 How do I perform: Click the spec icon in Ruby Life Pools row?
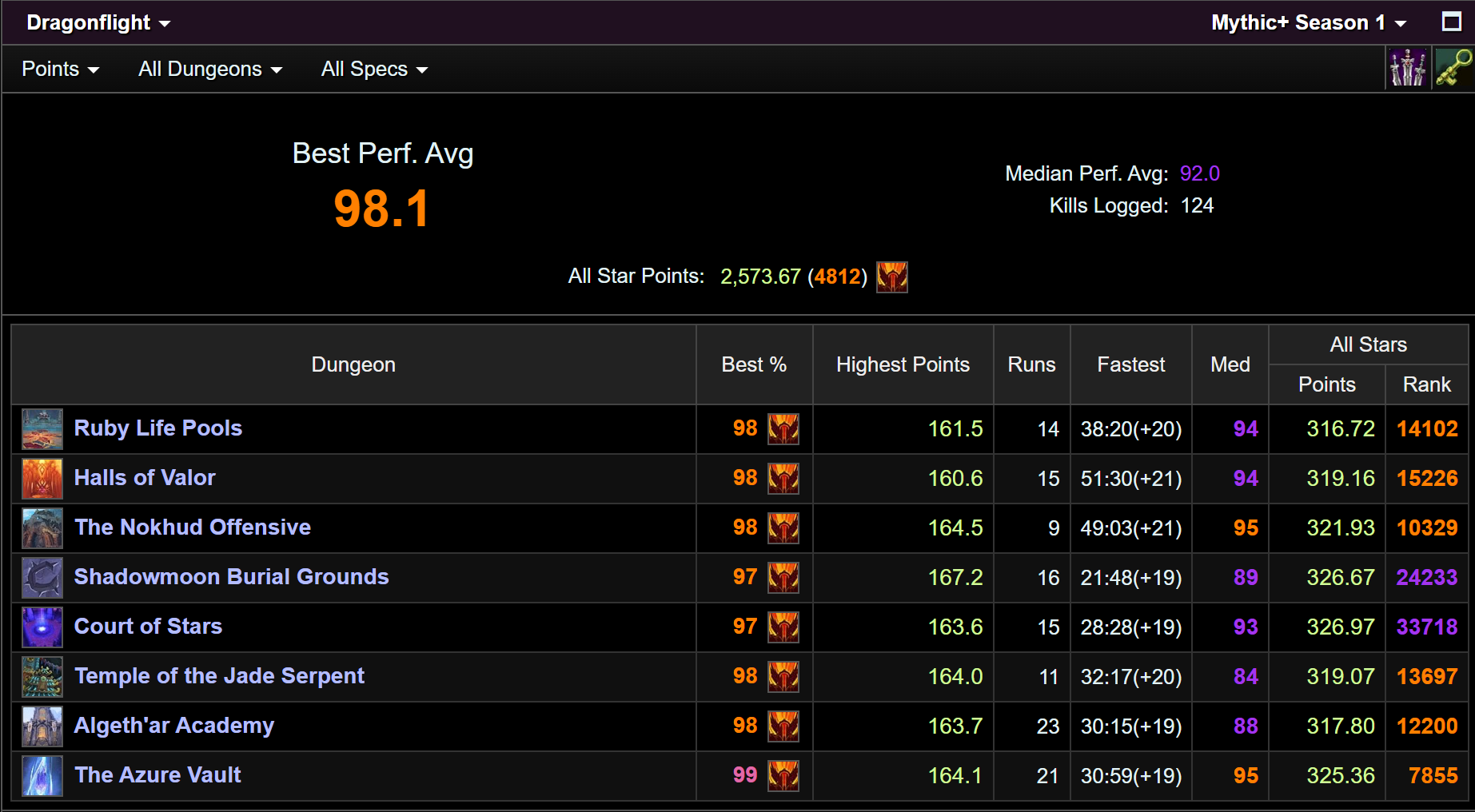[783, 429]
